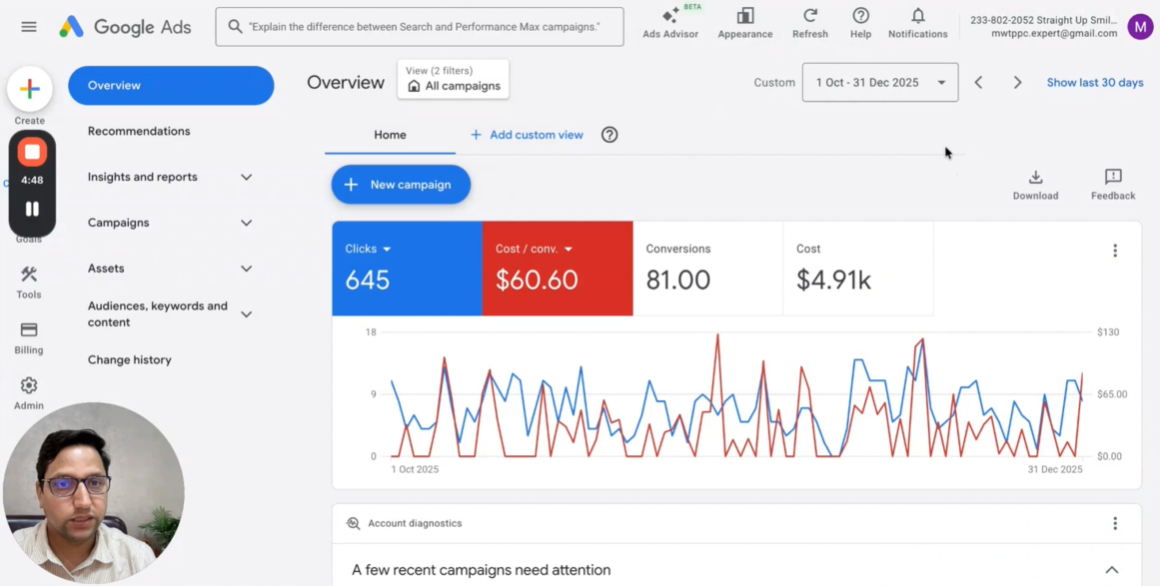1160x586 pixels.
Task: Open the Admin gear icon
Action: pyautogui.click(x=29, y=394)
